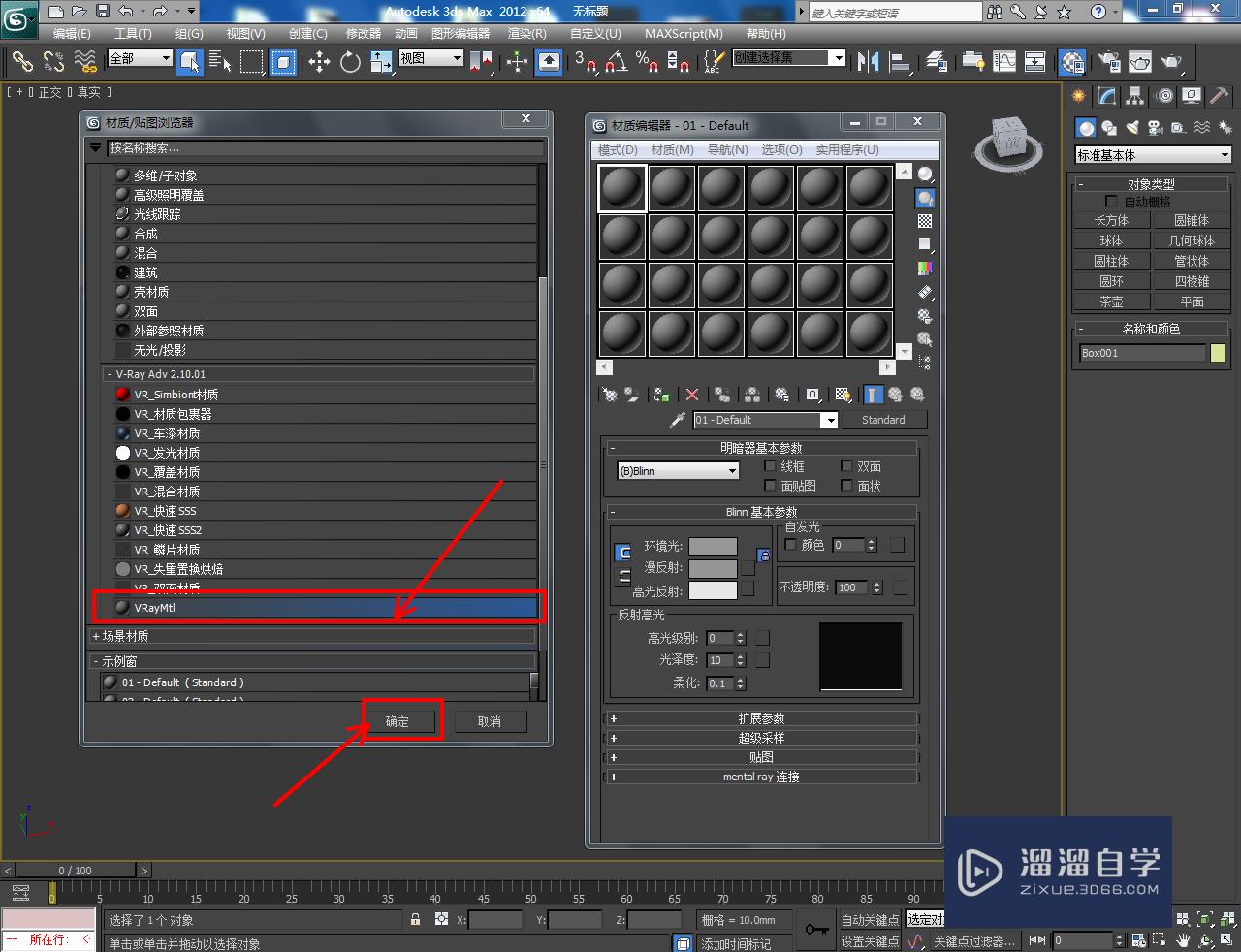Open the 模式(D) menu in Material Editor
Viewport: 1241px width, 952px height.
pyautogui.click(x=618, y=149)
